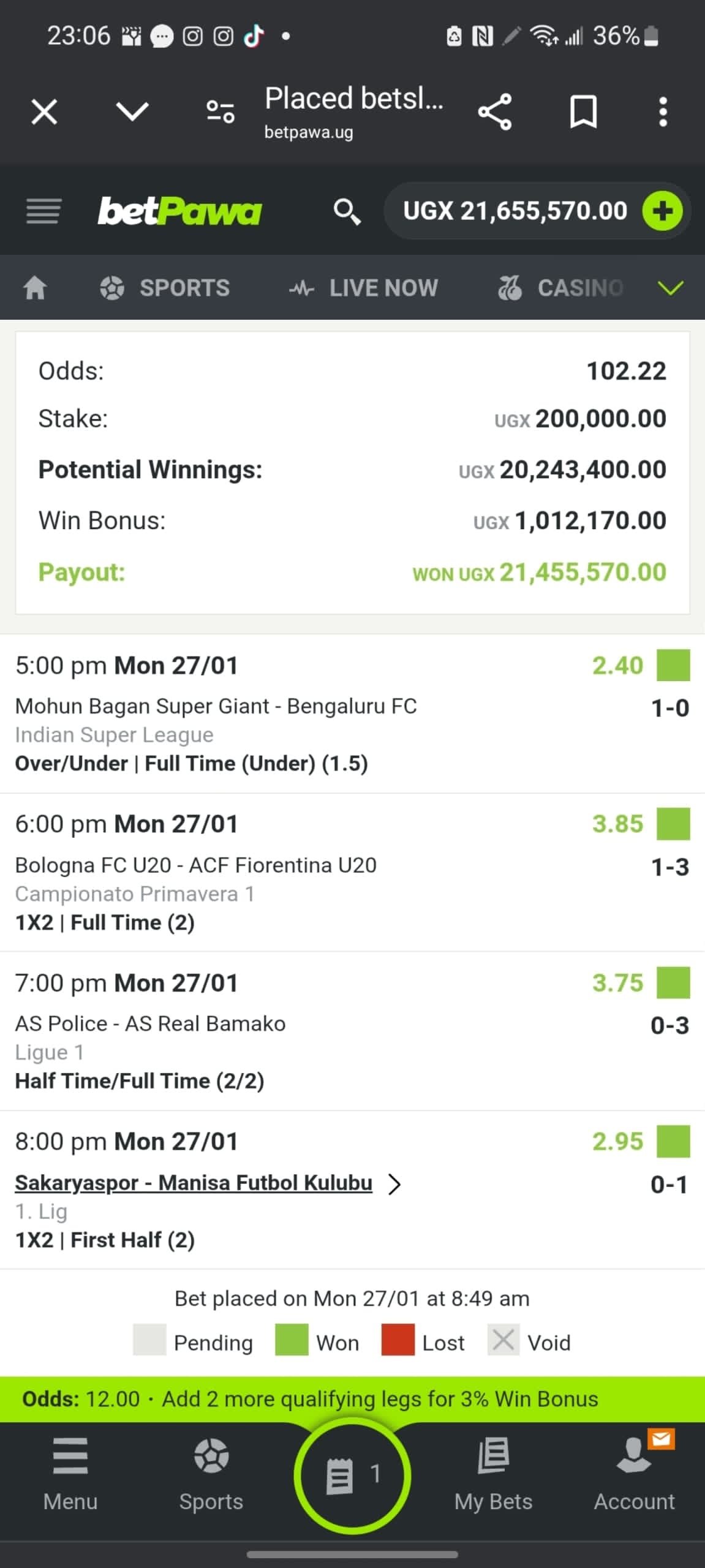The height and width of the screenshot is (1568, 705).
Task: Tap the search magnifier icon
Action: click(x=346, y=212)
